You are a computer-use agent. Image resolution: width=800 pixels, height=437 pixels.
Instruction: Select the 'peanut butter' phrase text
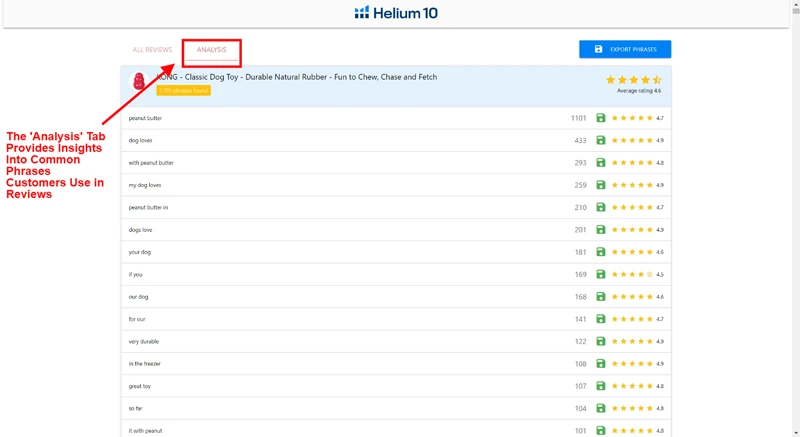[145, 118]
